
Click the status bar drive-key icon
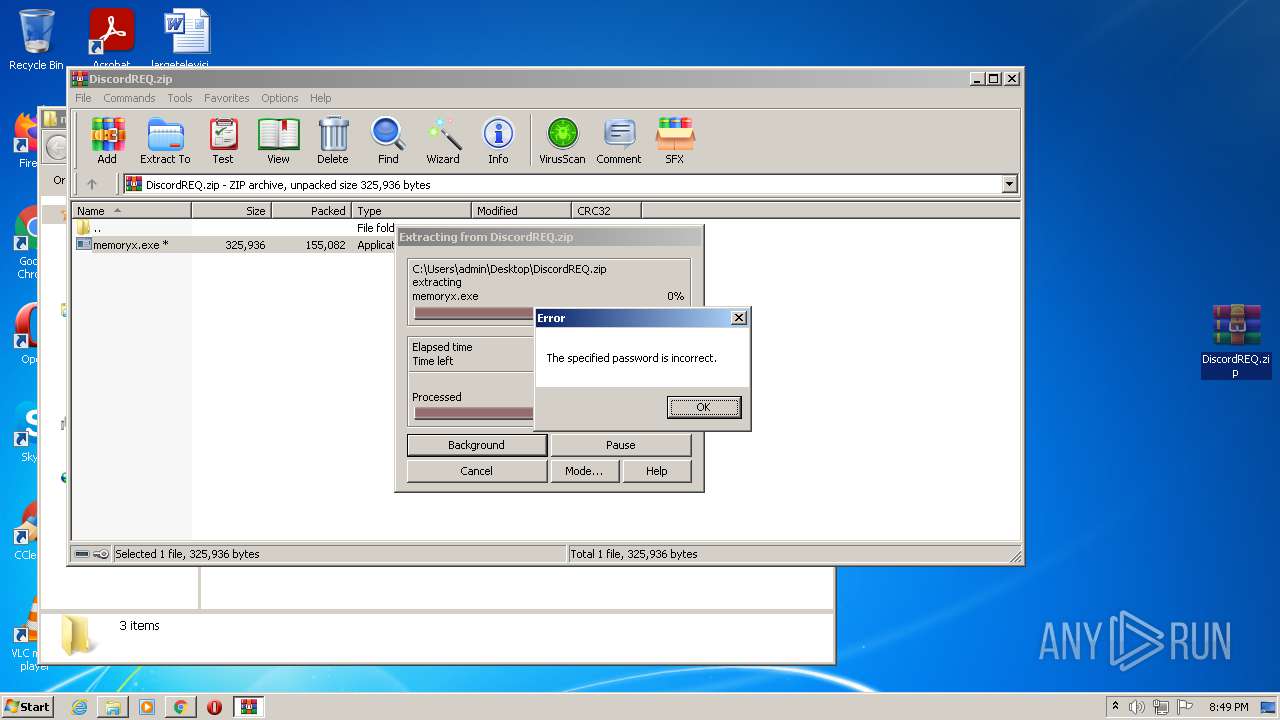click(92, 554)
